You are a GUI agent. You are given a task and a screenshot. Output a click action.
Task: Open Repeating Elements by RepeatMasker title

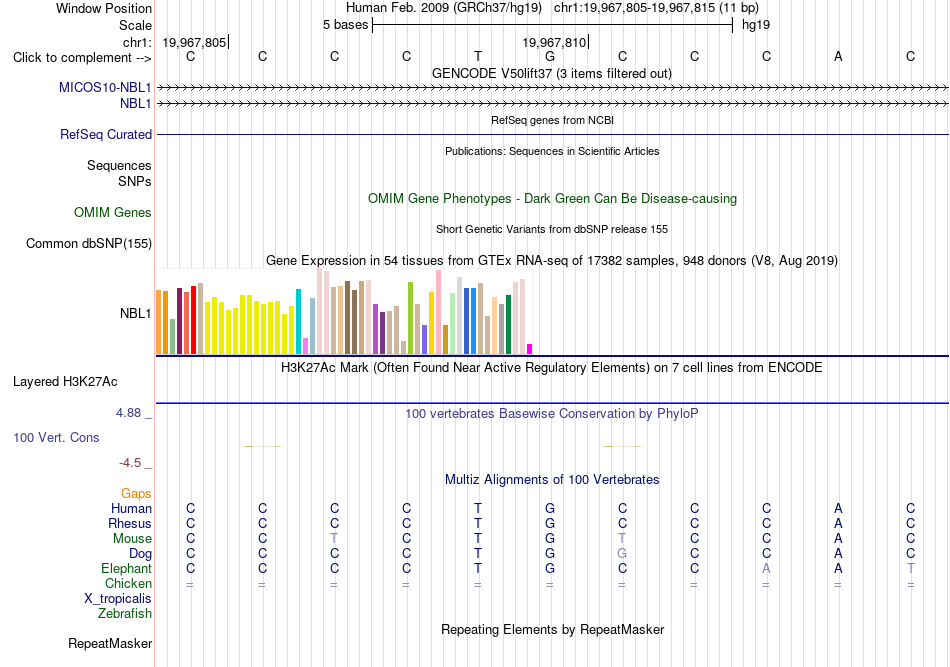click(552, 629)
